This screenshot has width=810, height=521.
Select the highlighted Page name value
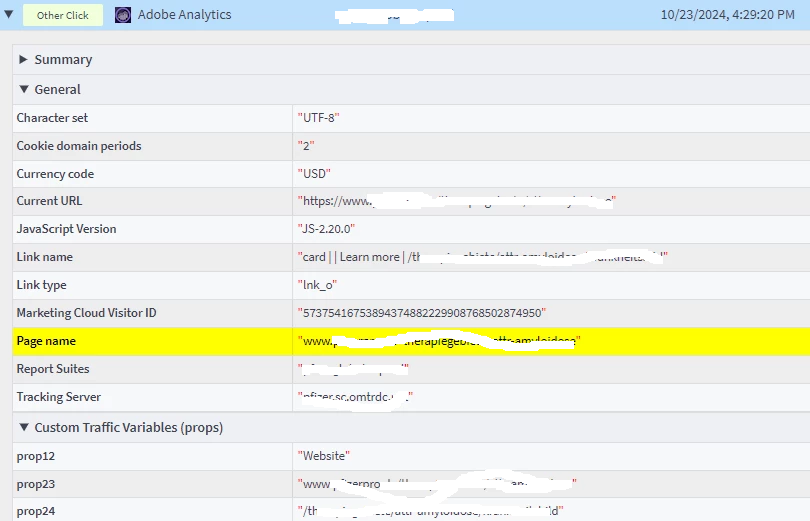click(x=439, y=341)
